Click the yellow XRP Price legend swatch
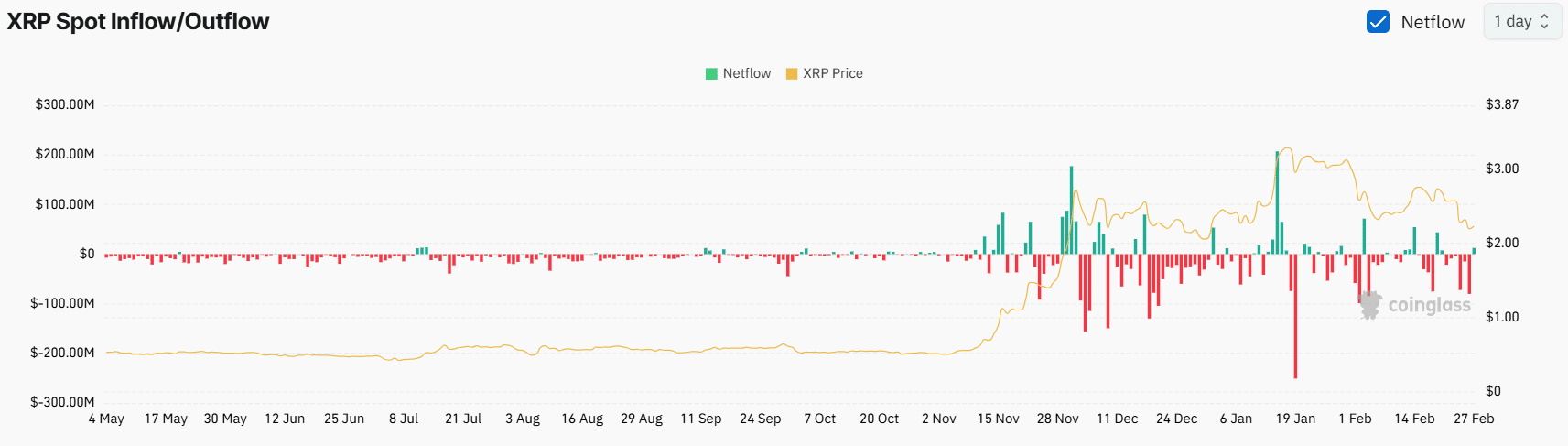This screenshot has height=446, width=1568. tap(792, 73)
